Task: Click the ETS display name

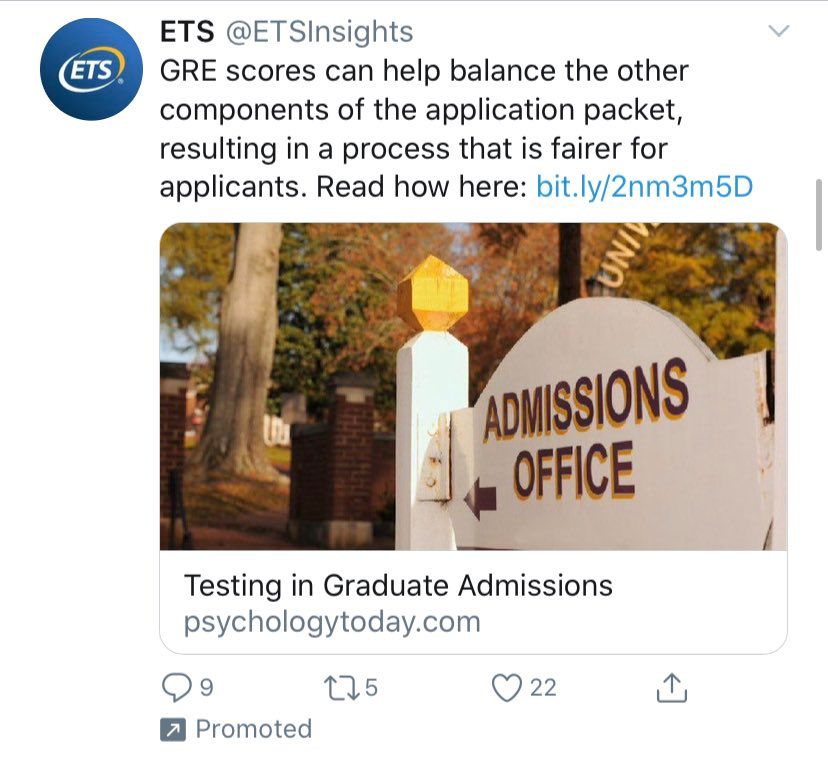Action: 187,32
